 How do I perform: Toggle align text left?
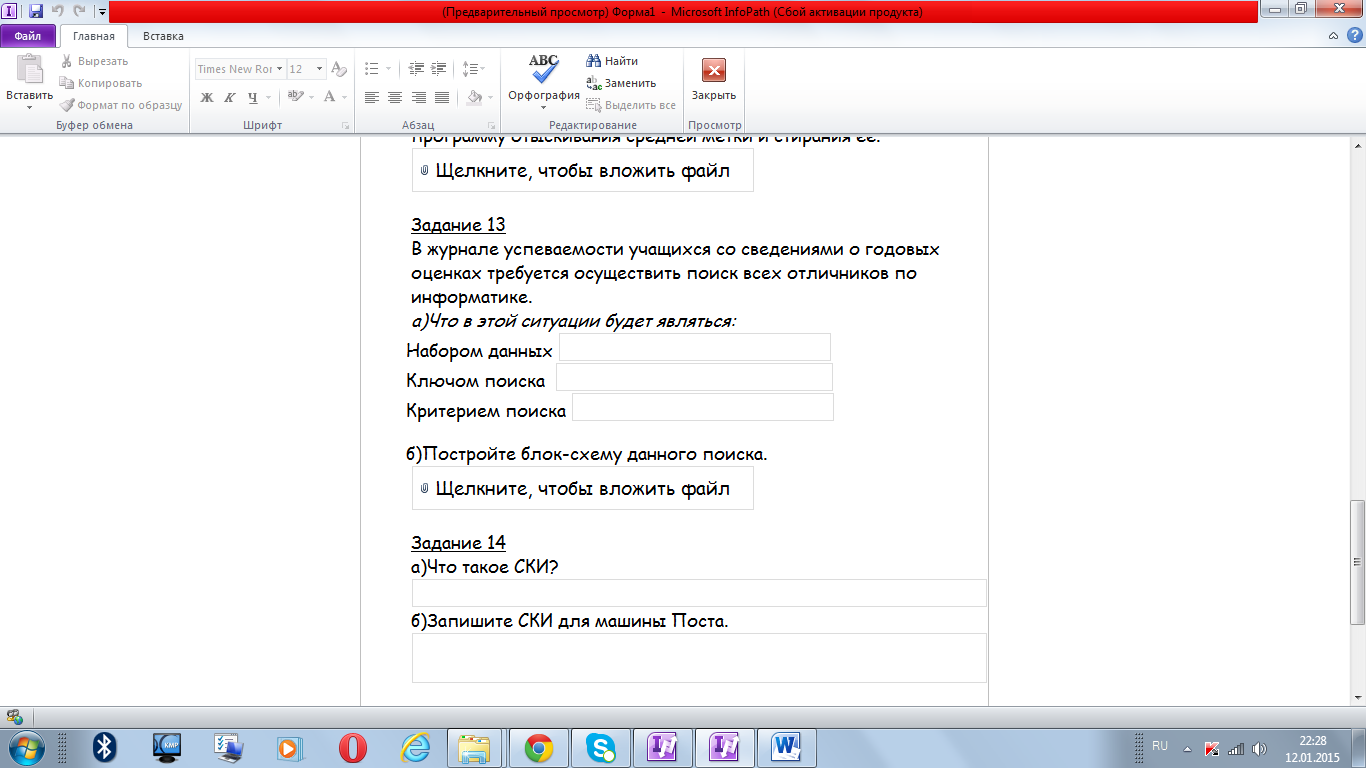point(372,97)
